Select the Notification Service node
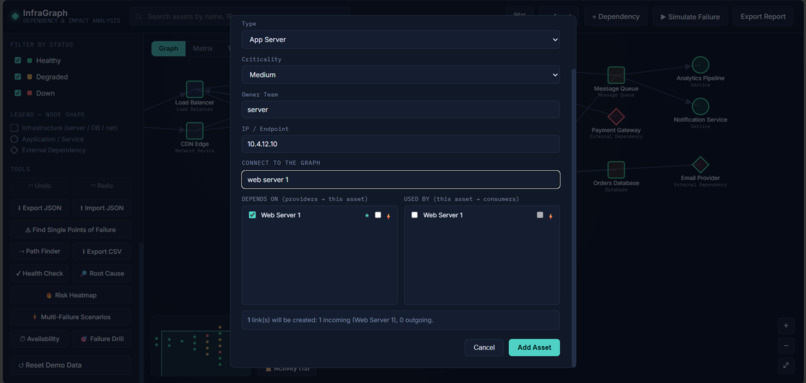Image resolution: width=806 pixels, height=383 pixels. coord(700,106)
